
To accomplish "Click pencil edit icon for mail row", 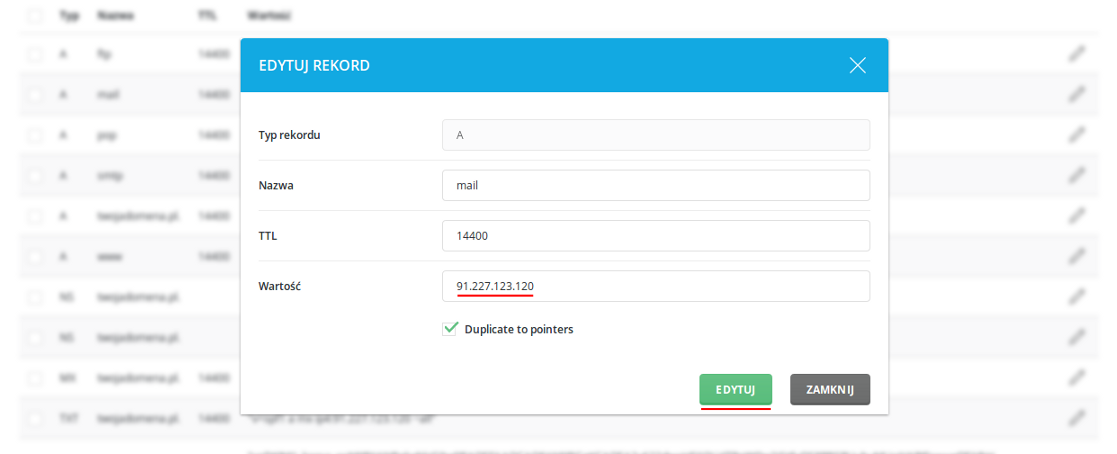I will [x=1077, y=94].
